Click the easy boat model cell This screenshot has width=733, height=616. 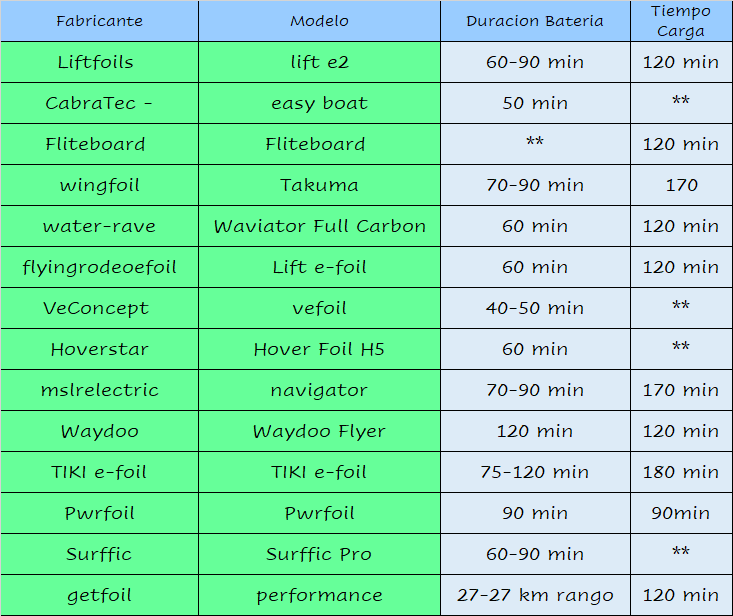(319, 103)
